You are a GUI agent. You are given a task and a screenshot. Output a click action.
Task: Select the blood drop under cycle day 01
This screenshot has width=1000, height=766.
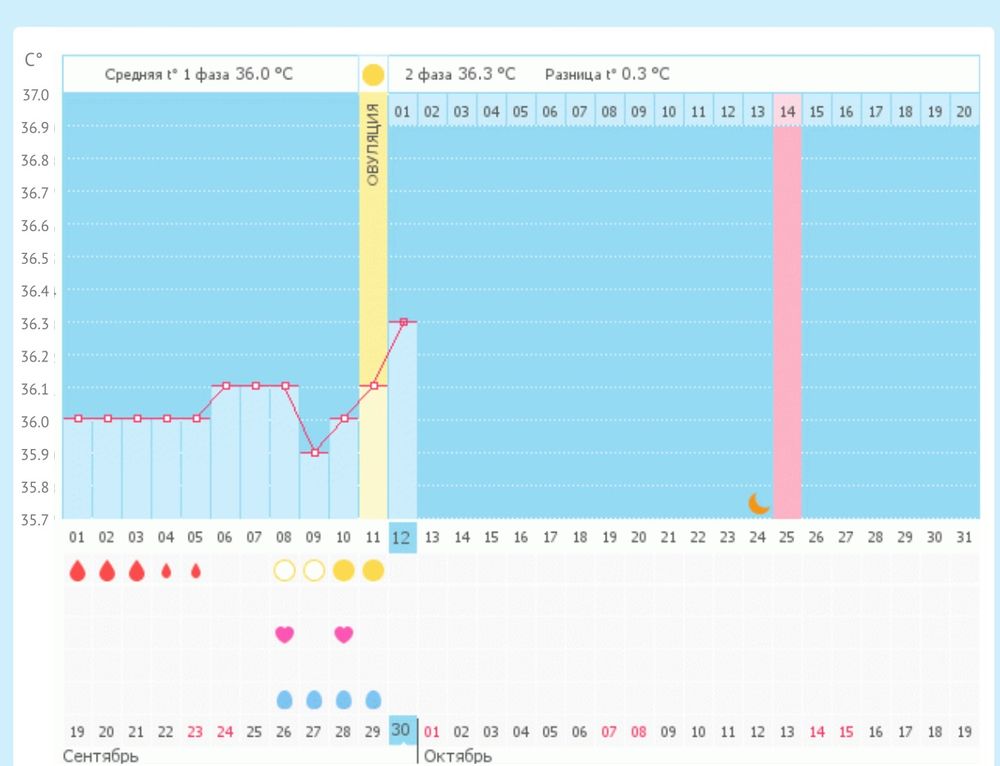pos(77,571)
